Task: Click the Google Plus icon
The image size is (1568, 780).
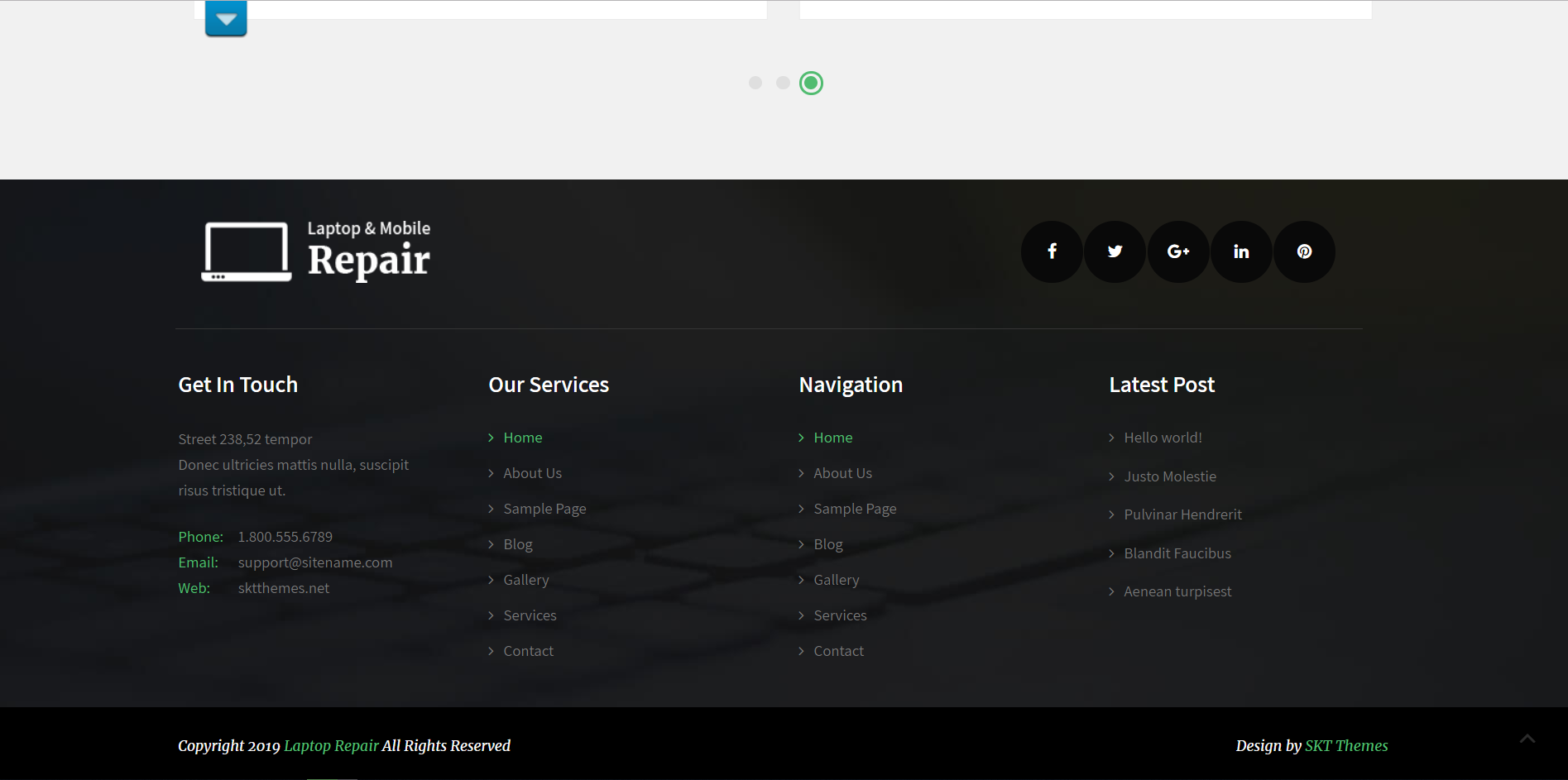Action: coord(1178,251)
